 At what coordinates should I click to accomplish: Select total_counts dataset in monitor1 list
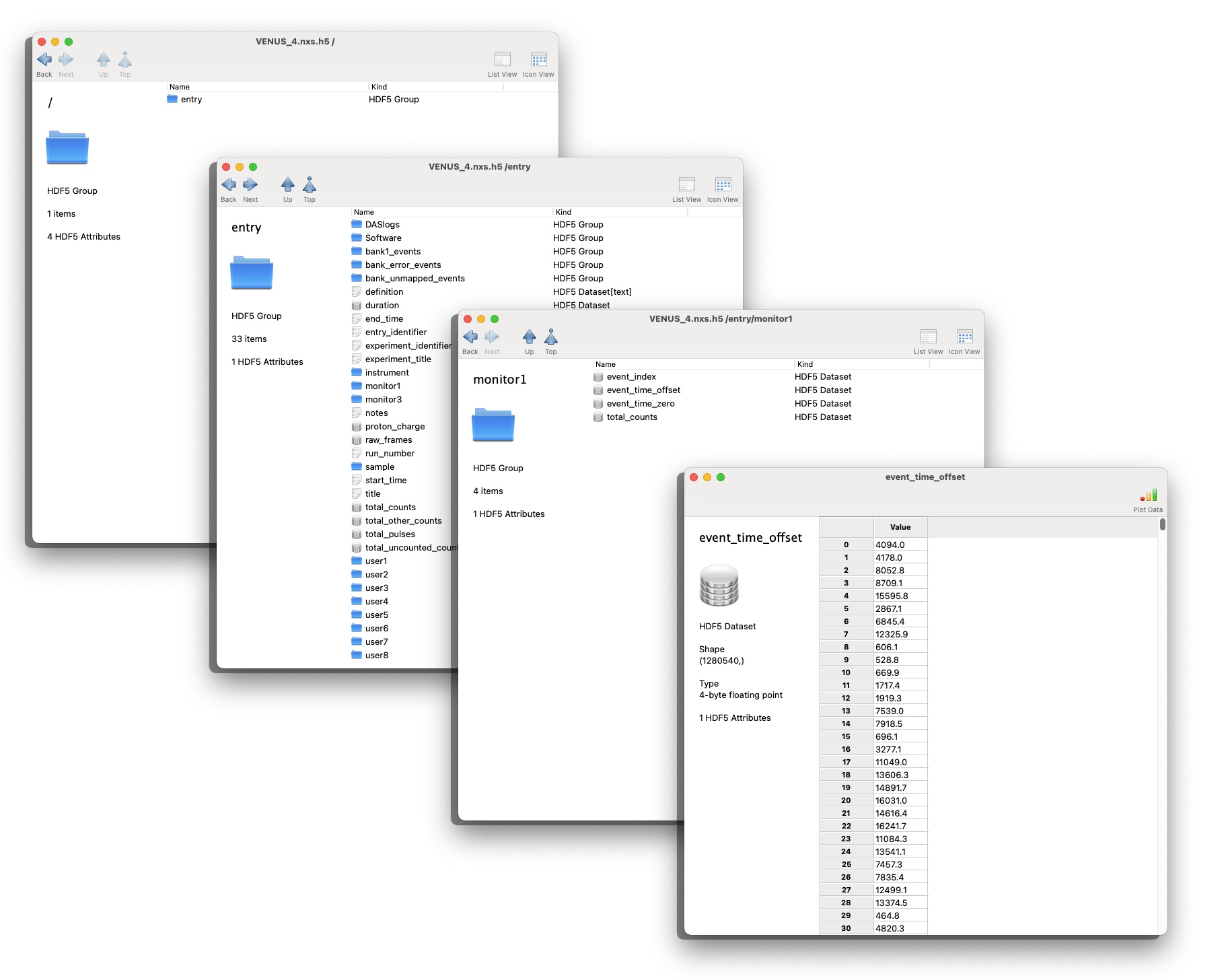[x=631, y=417]
